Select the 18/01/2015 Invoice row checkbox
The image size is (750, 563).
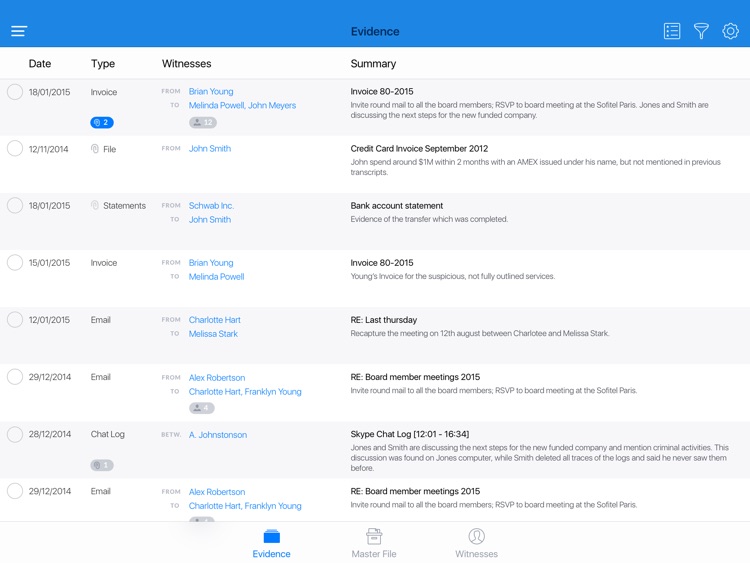15,92
